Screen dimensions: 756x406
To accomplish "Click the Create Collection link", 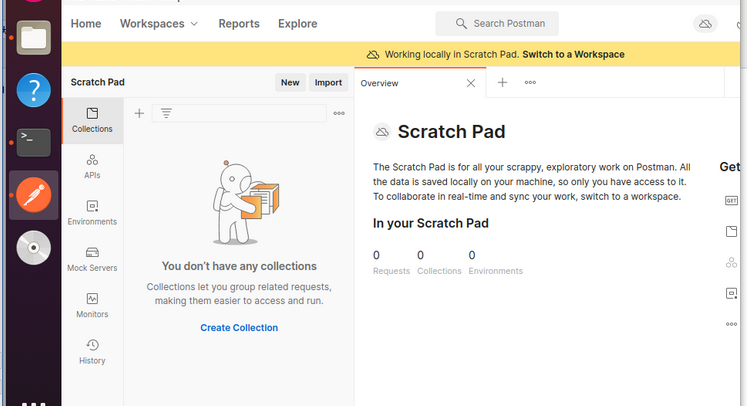I will [x=239, y=328].
